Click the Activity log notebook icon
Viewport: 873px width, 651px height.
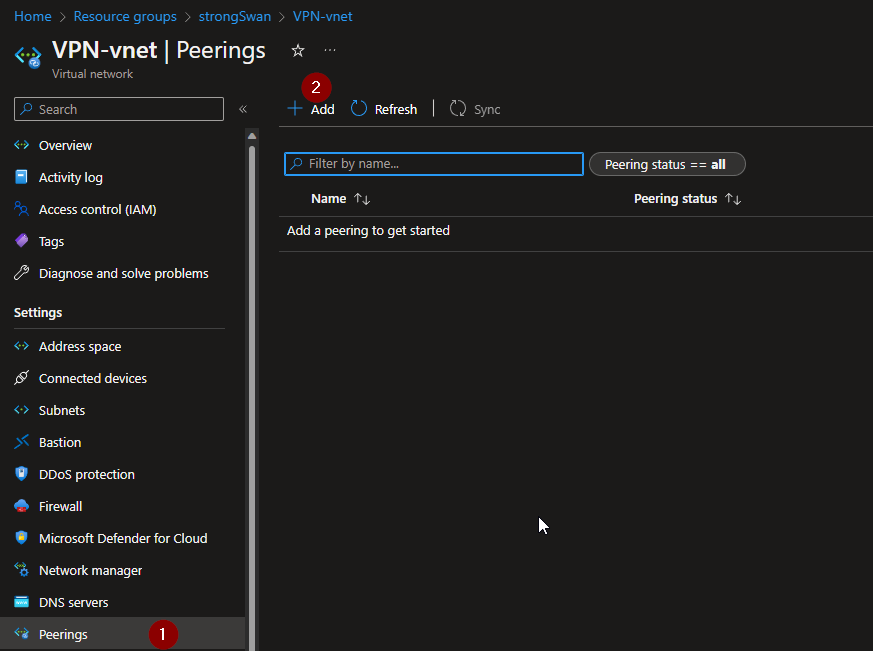21,177
